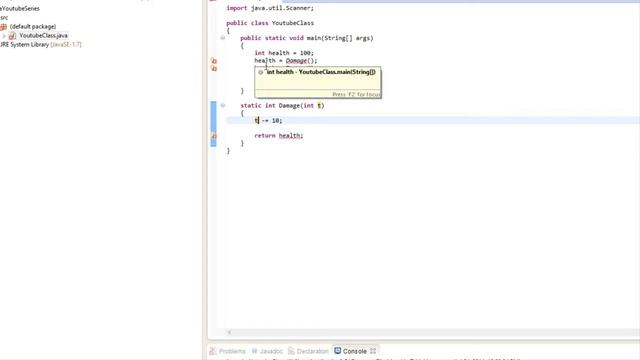Click the underlined 'health' in return statement
640x360 pixels.
tap(289, 136)
